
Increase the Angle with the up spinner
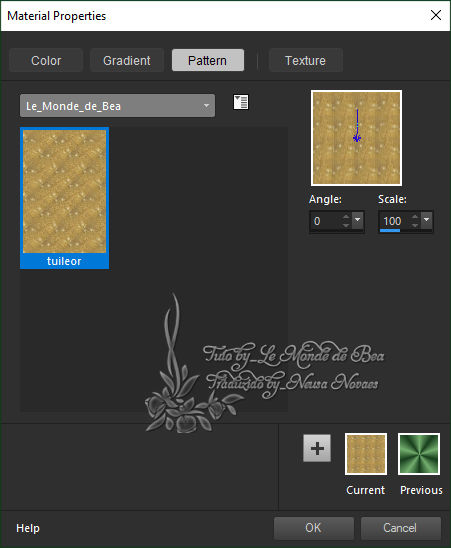(346, 217)
